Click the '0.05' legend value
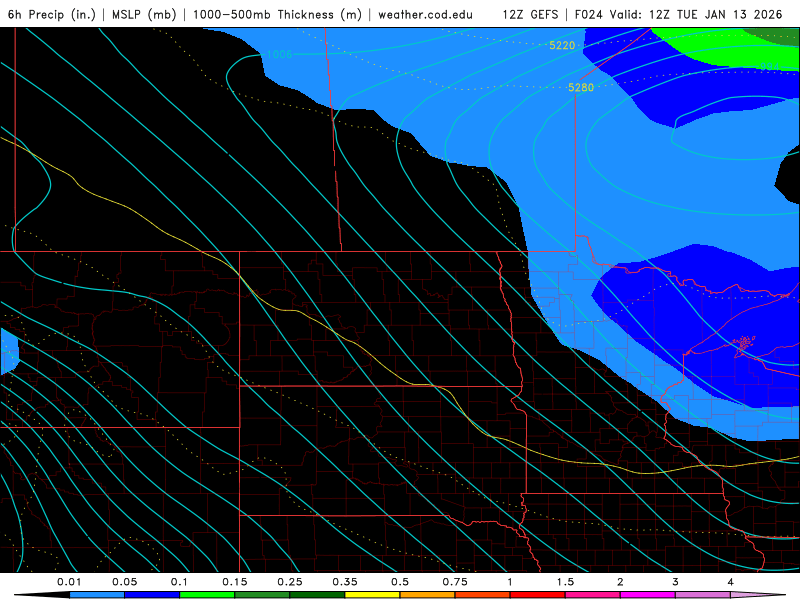800x600 pixels. [124, 582]
